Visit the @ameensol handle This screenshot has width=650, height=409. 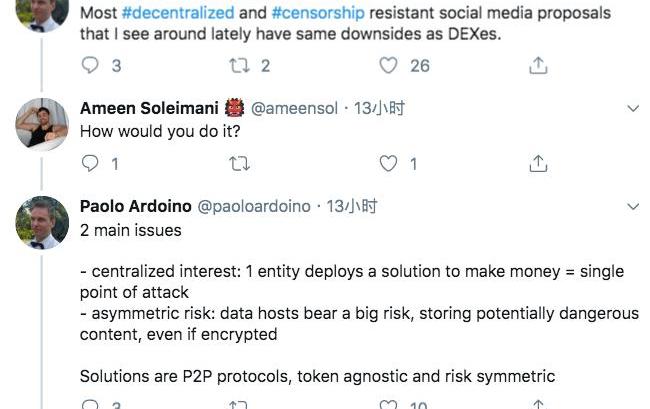295,108
